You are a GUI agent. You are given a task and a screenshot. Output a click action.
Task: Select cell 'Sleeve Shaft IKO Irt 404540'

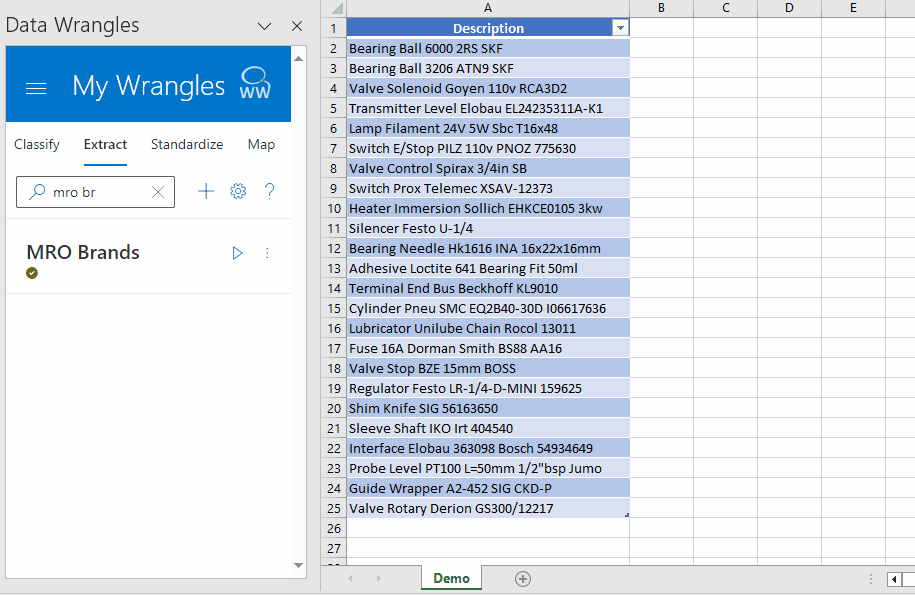tap(488, 428)
